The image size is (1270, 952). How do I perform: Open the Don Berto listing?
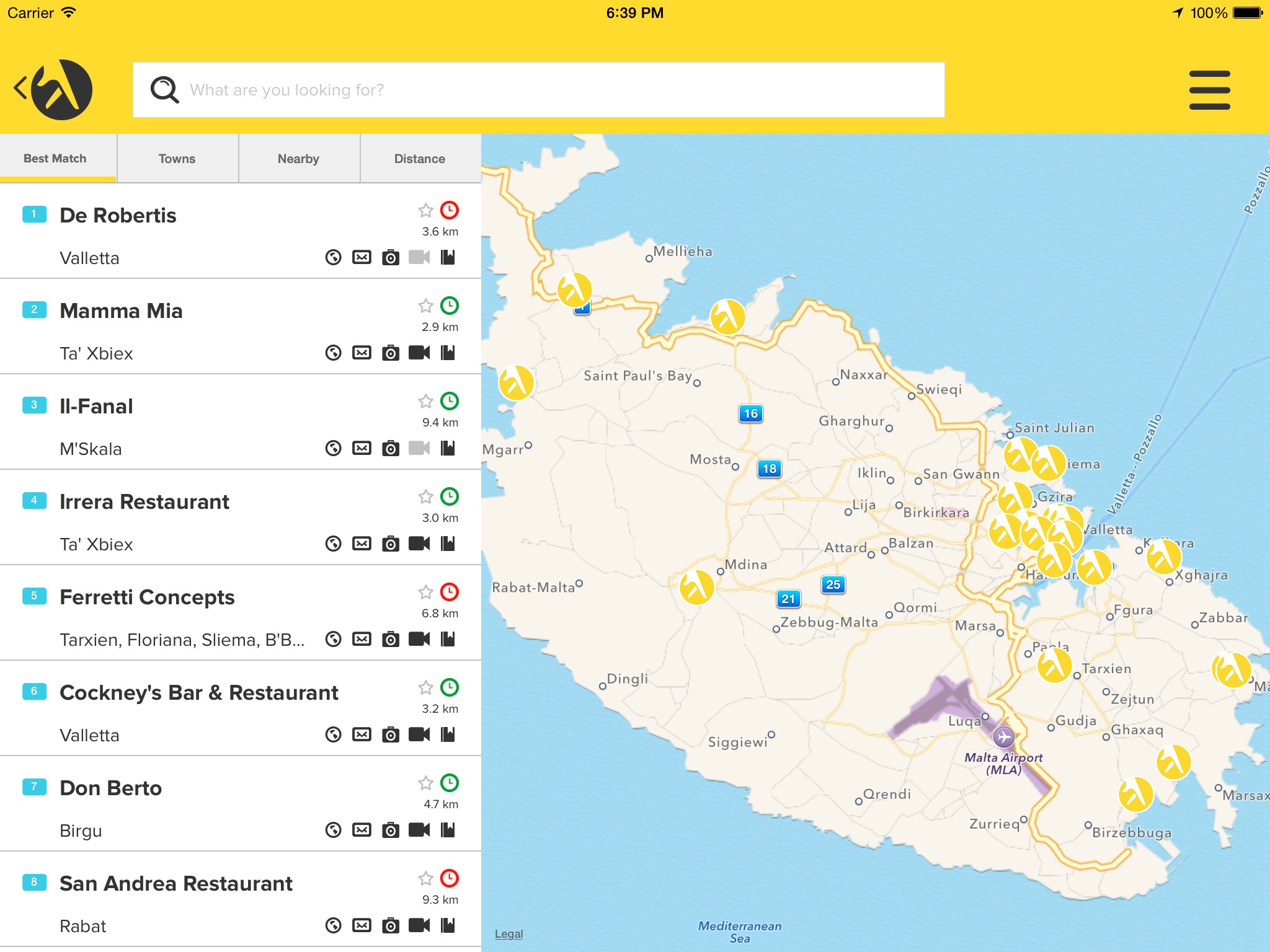tap(241, 803)
